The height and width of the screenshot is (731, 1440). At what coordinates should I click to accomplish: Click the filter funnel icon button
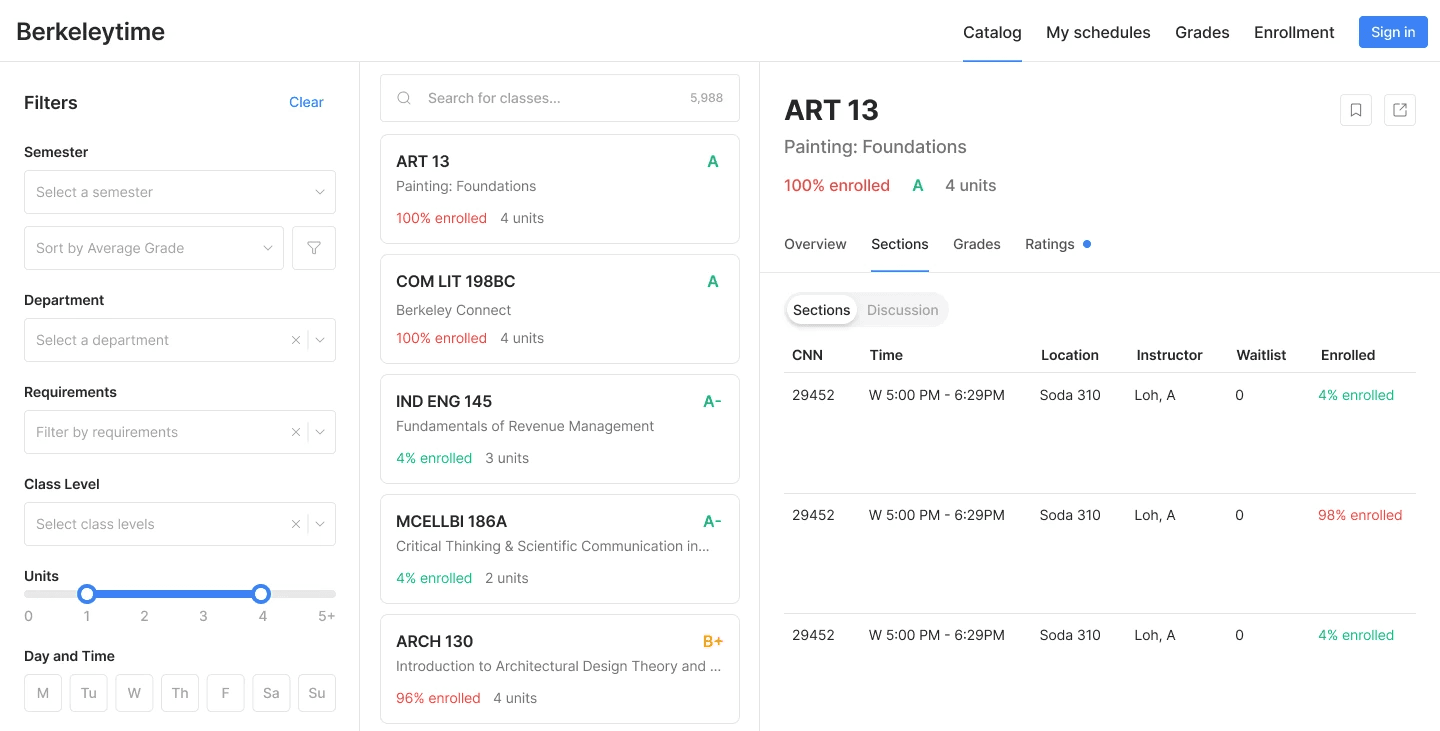tap(314, 248)
